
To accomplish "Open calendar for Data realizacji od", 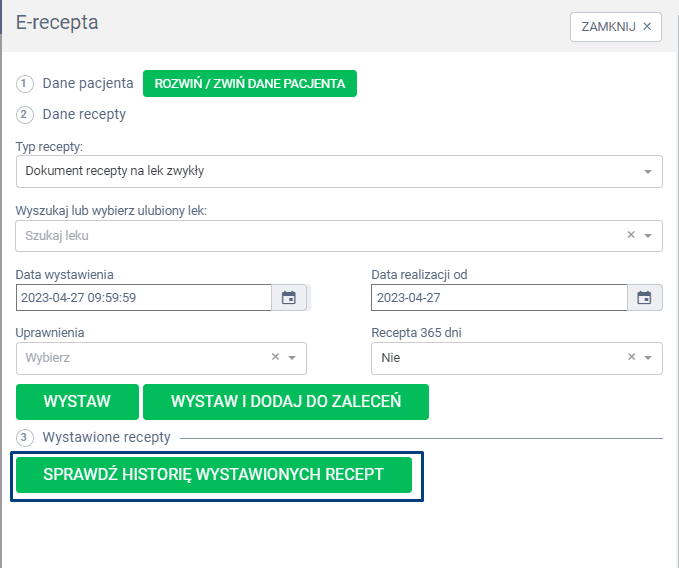I will coord(644,298).
